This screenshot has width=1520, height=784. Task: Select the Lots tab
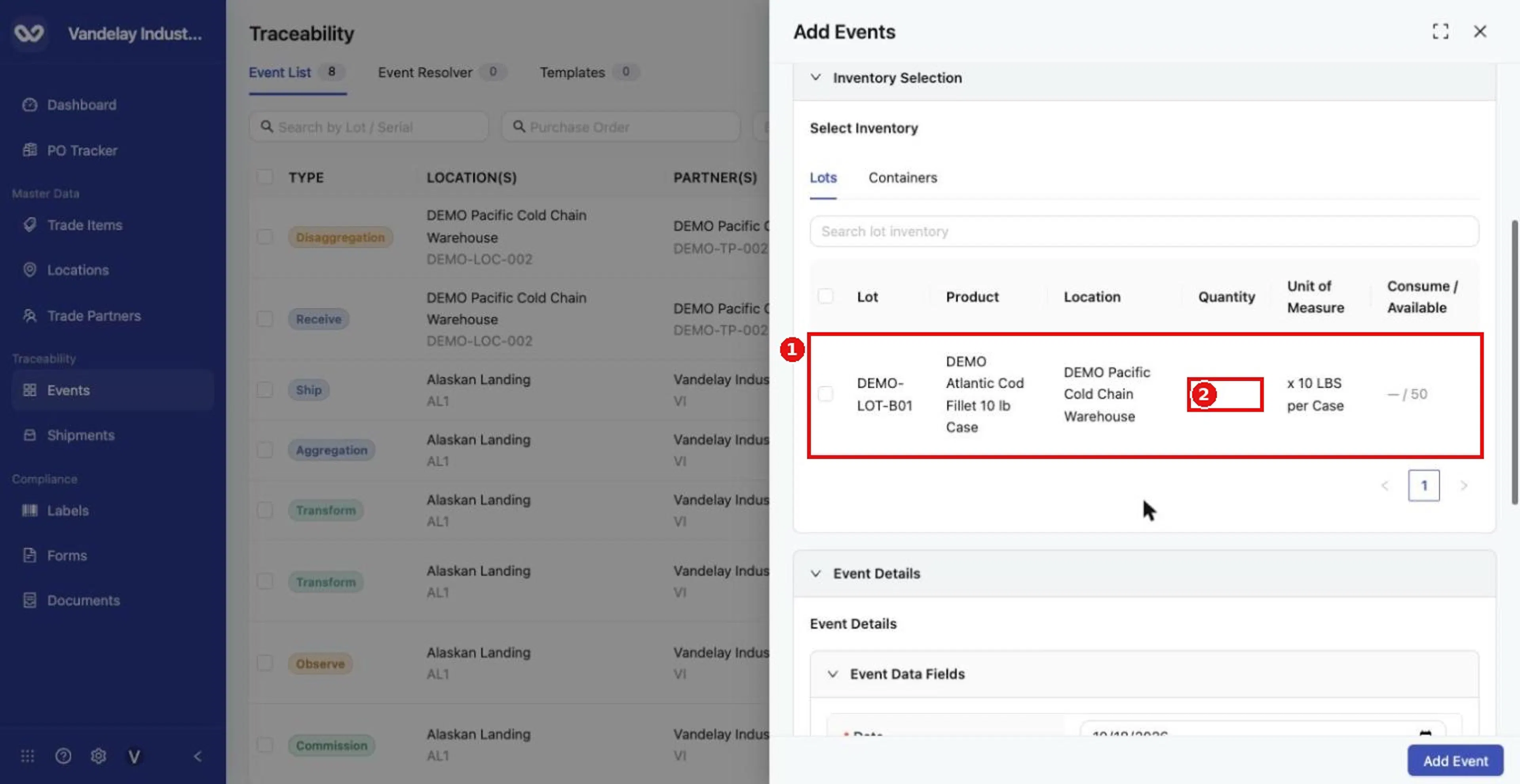pos(823,178)
